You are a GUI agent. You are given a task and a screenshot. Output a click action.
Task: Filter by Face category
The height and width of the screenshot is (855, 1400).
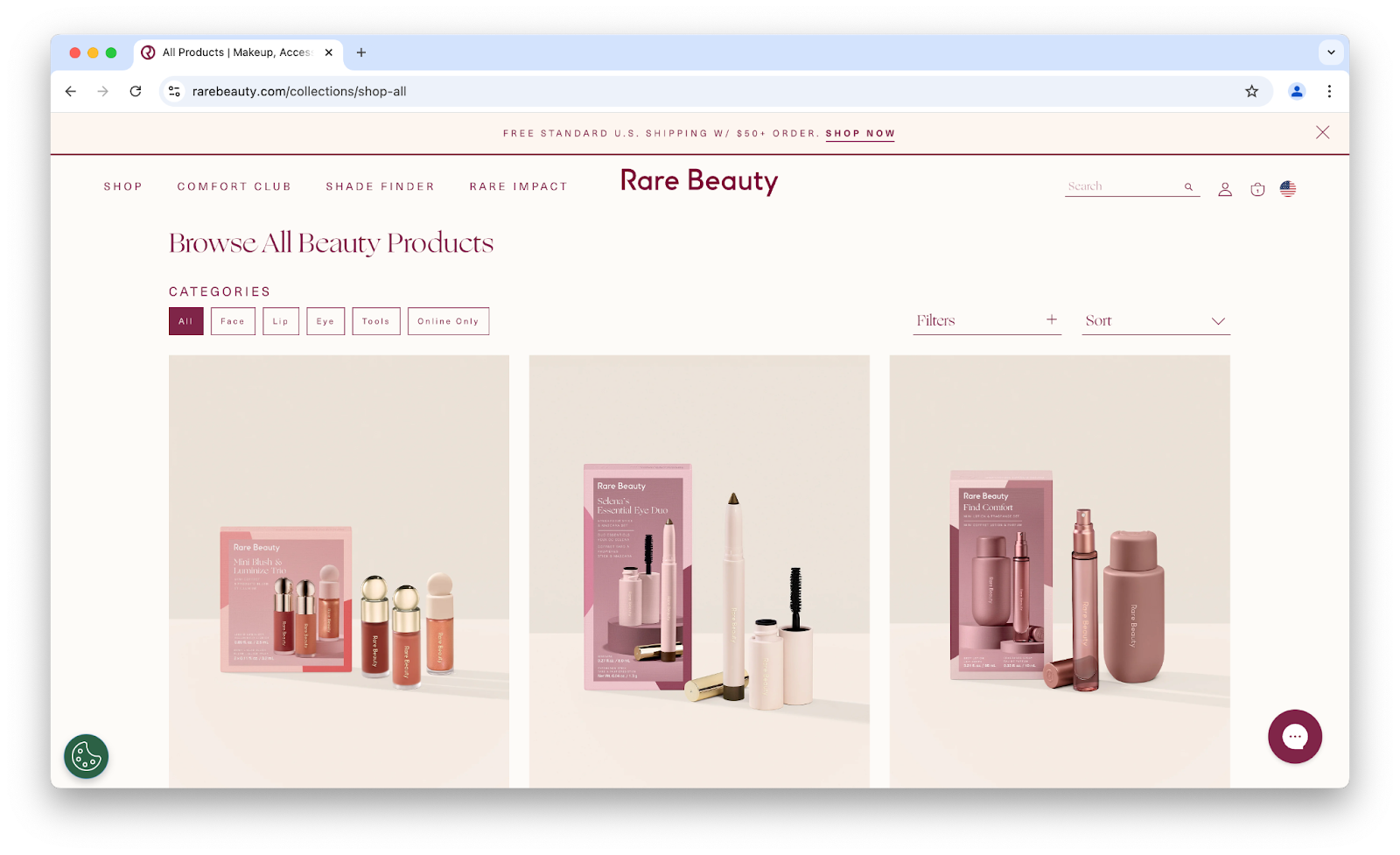tap(233, 321)
